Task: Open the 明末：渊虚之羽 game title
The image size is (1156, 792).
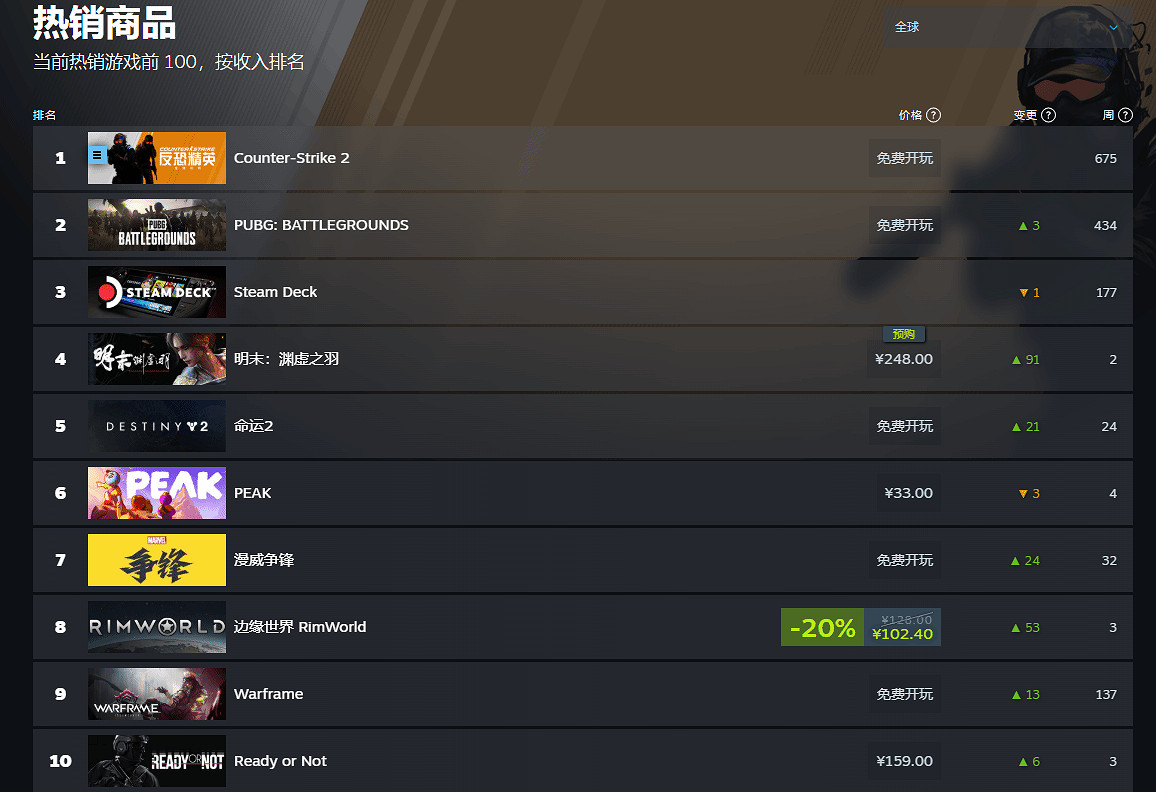Action: (286, 359)
